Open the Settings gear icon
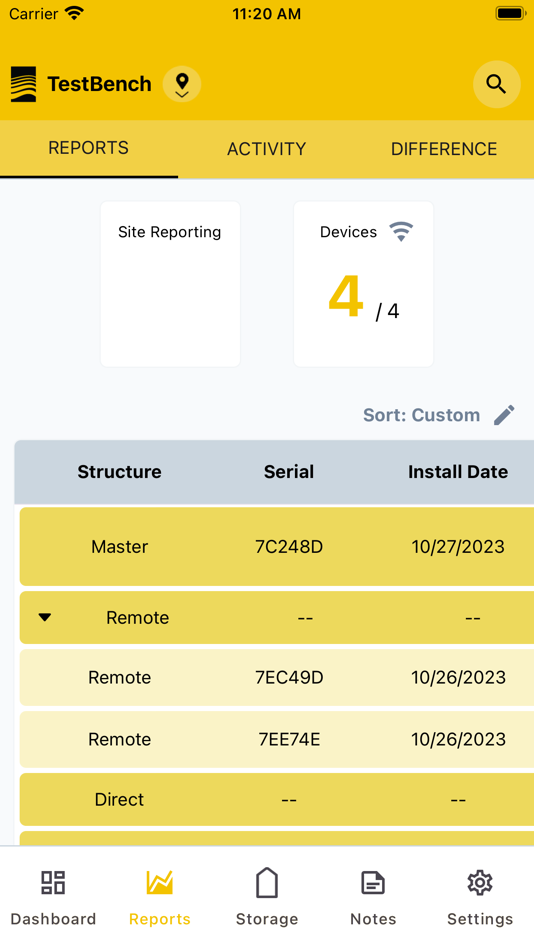The height and width of the screenshot is (950, 534). [x=479, y=883]
